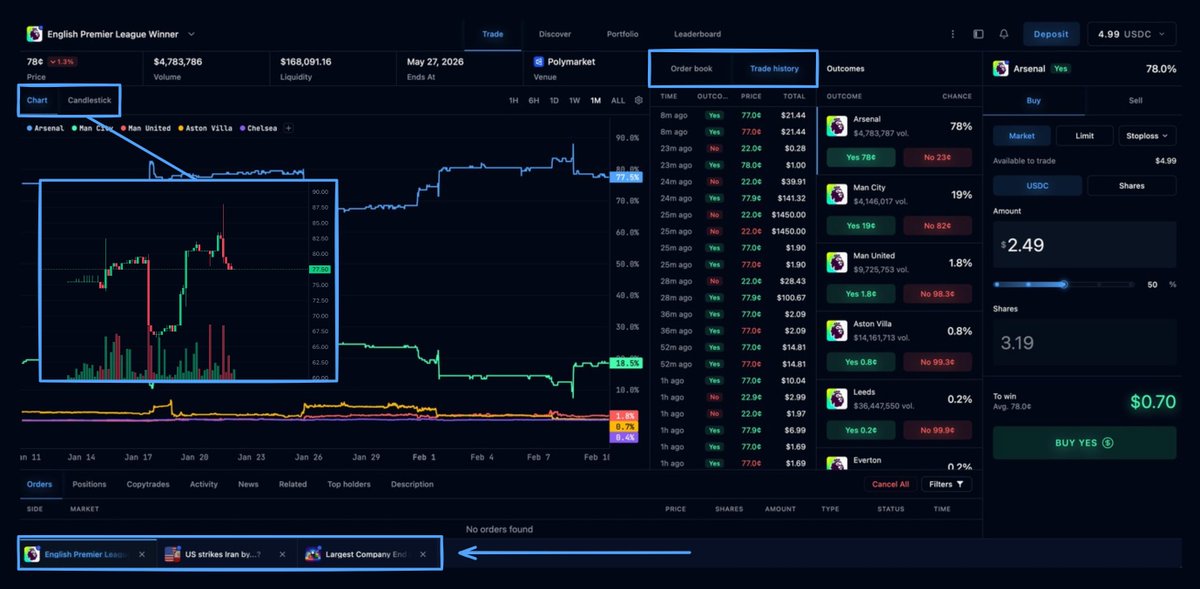Click Arsenal Yes 78¢ button
Image resolution: width=1200 pixels, height=589 pixels.
coord(861,157)
